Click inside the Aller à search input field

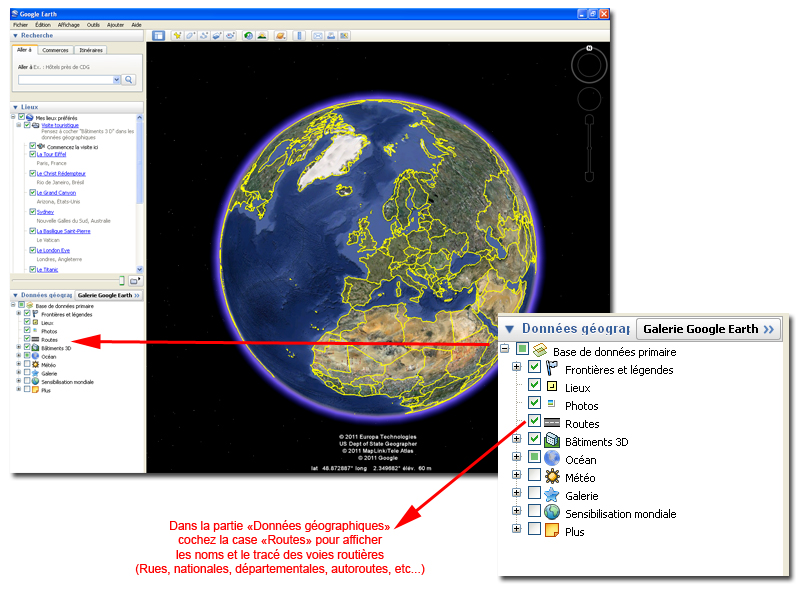coord(65,80)
